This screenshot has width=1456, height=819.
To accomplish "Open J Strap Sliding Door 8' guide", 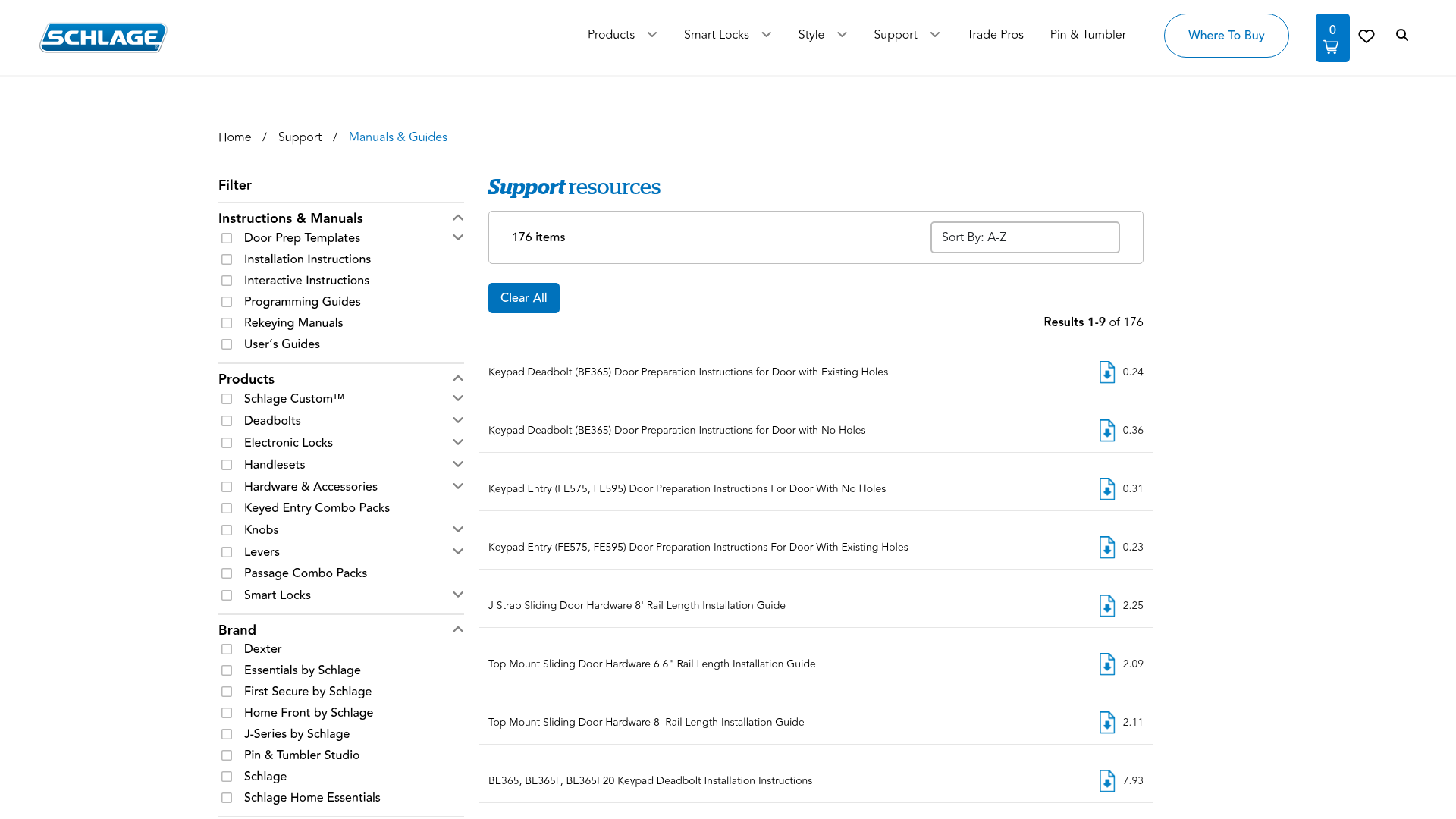I will [x=636, y=606].
